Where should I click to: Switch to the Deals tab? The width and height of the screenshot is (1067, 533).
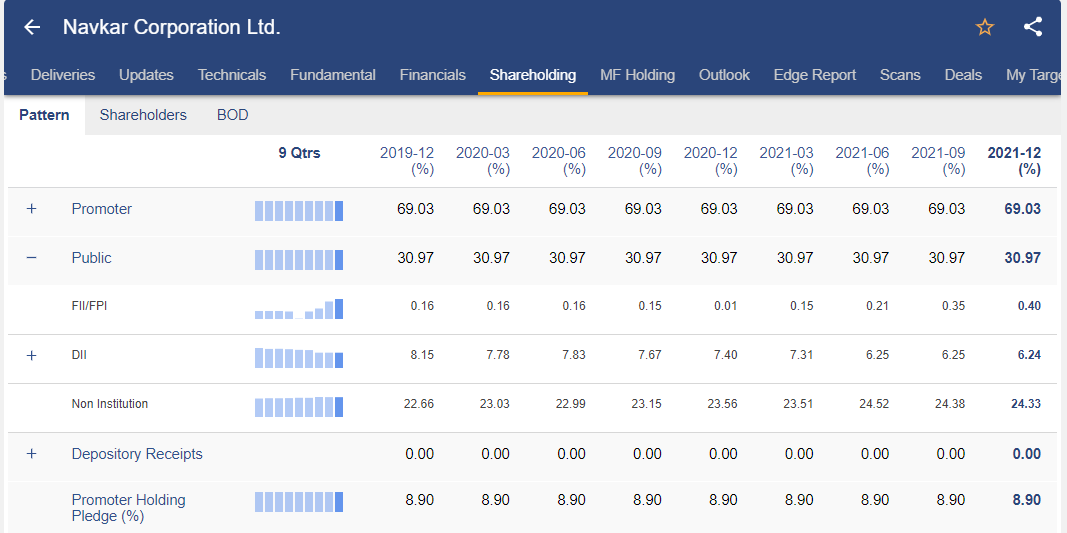[x=963, y=75]
